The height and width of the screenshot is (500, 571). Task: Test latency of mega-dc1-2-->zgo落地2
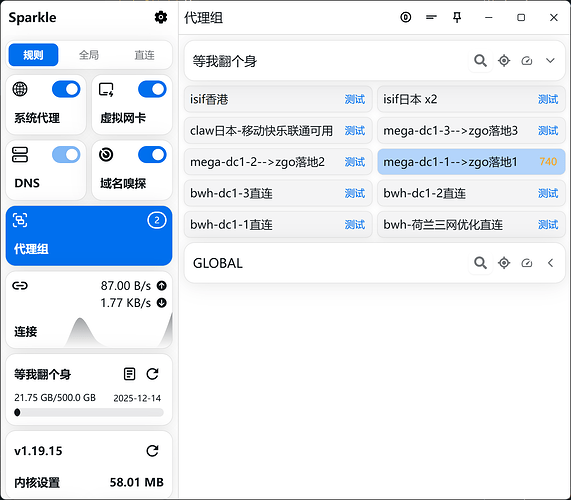(355, 162)
